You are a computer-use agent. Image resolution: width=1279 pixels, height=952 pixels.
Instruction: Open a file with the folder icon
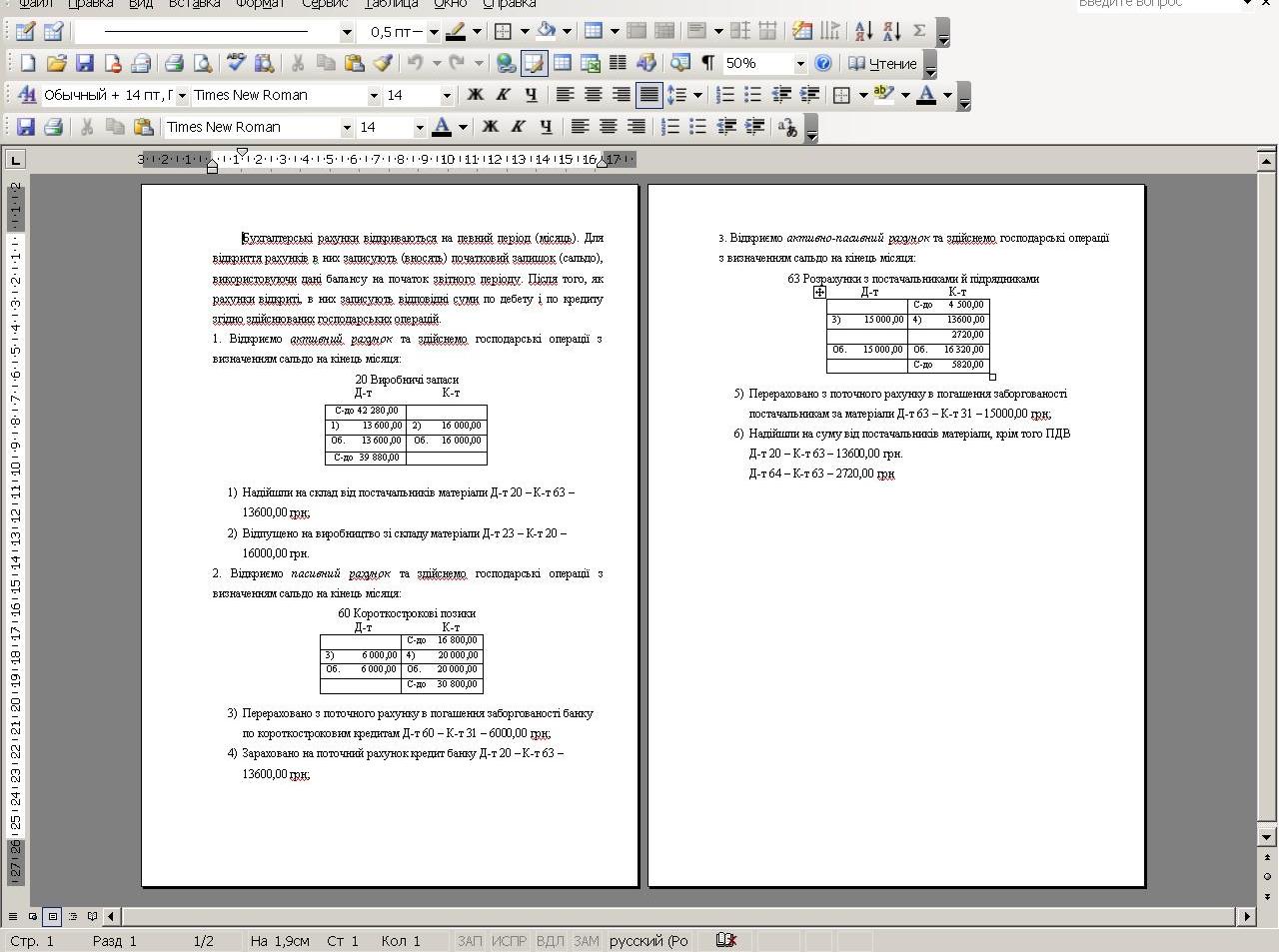(56, 63)
